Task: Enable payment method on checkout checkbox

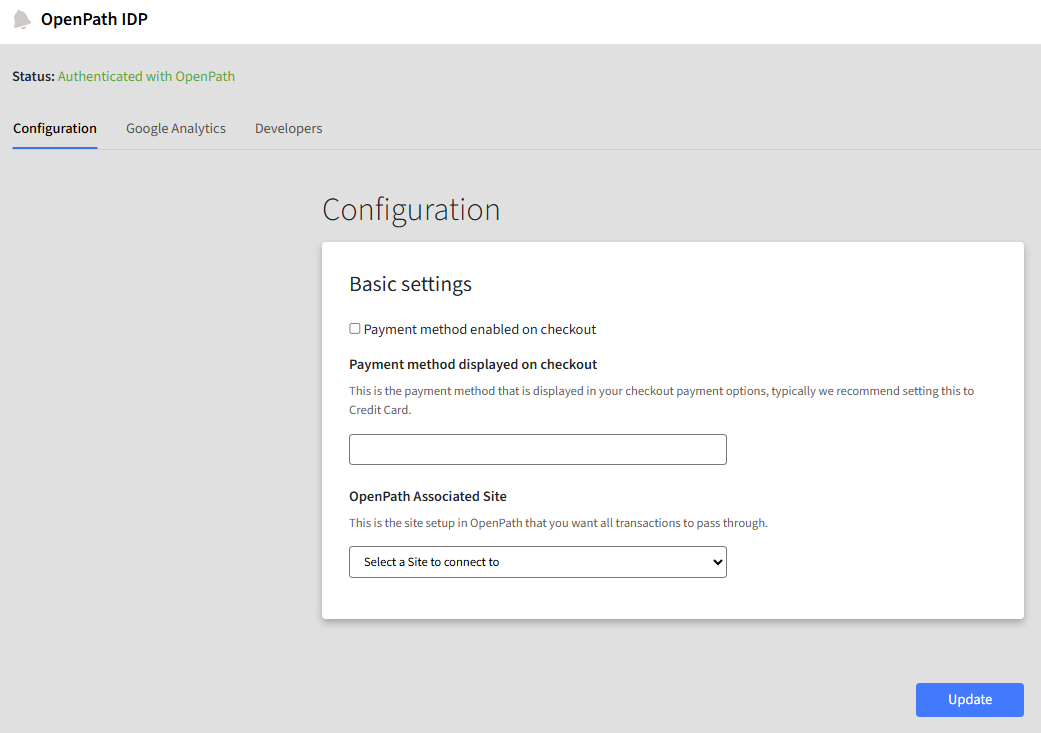Action: pyautogui.click(x=355, y=329)
